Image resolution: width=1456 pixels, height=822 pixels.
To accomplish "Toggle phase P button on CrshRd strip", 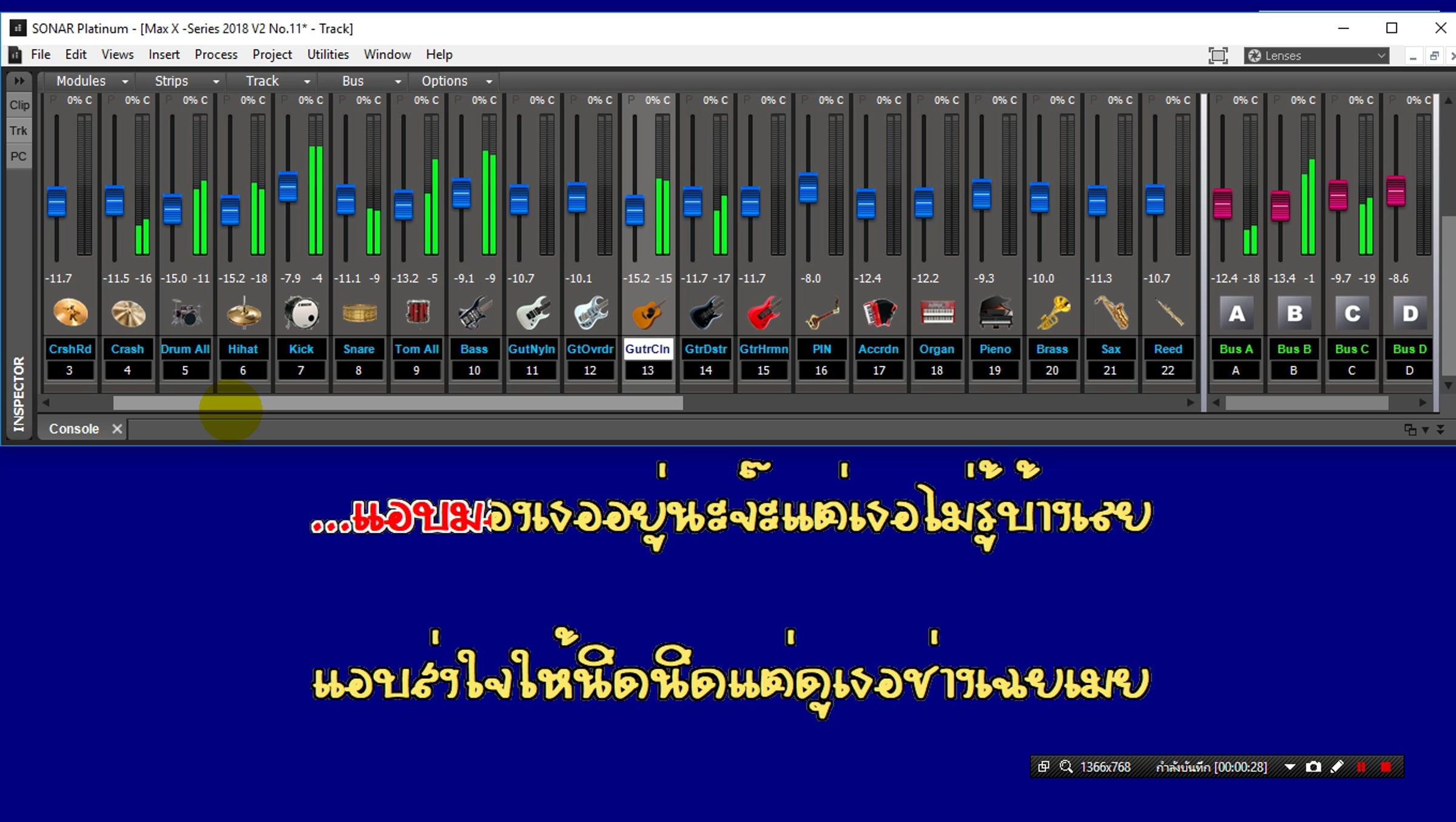I will pos(53,100).
